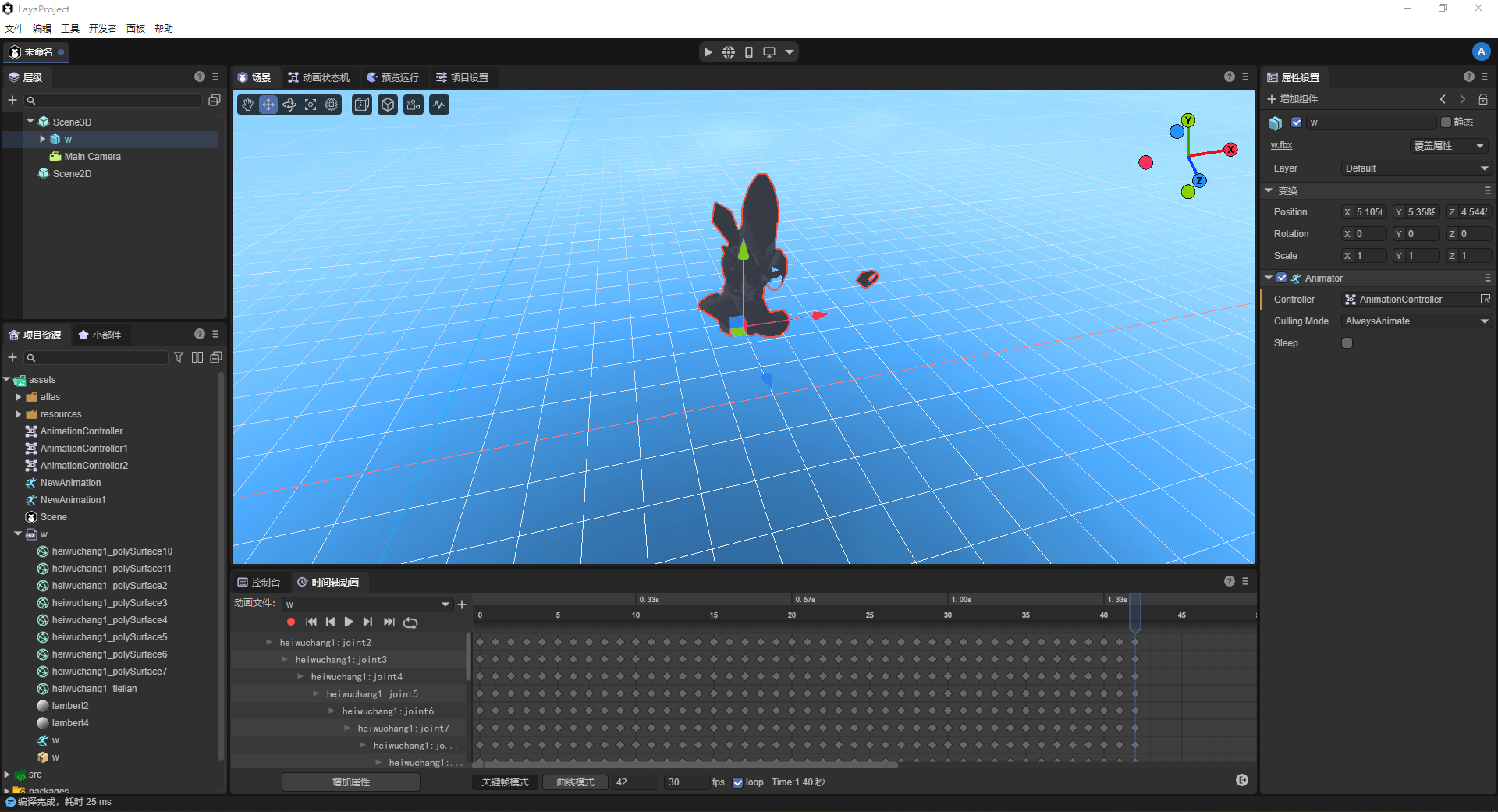This screenshot has height=812, width=1498.
Task: Lock the inspector panel
Action: pyautogui.click(x=1483, y=99)
